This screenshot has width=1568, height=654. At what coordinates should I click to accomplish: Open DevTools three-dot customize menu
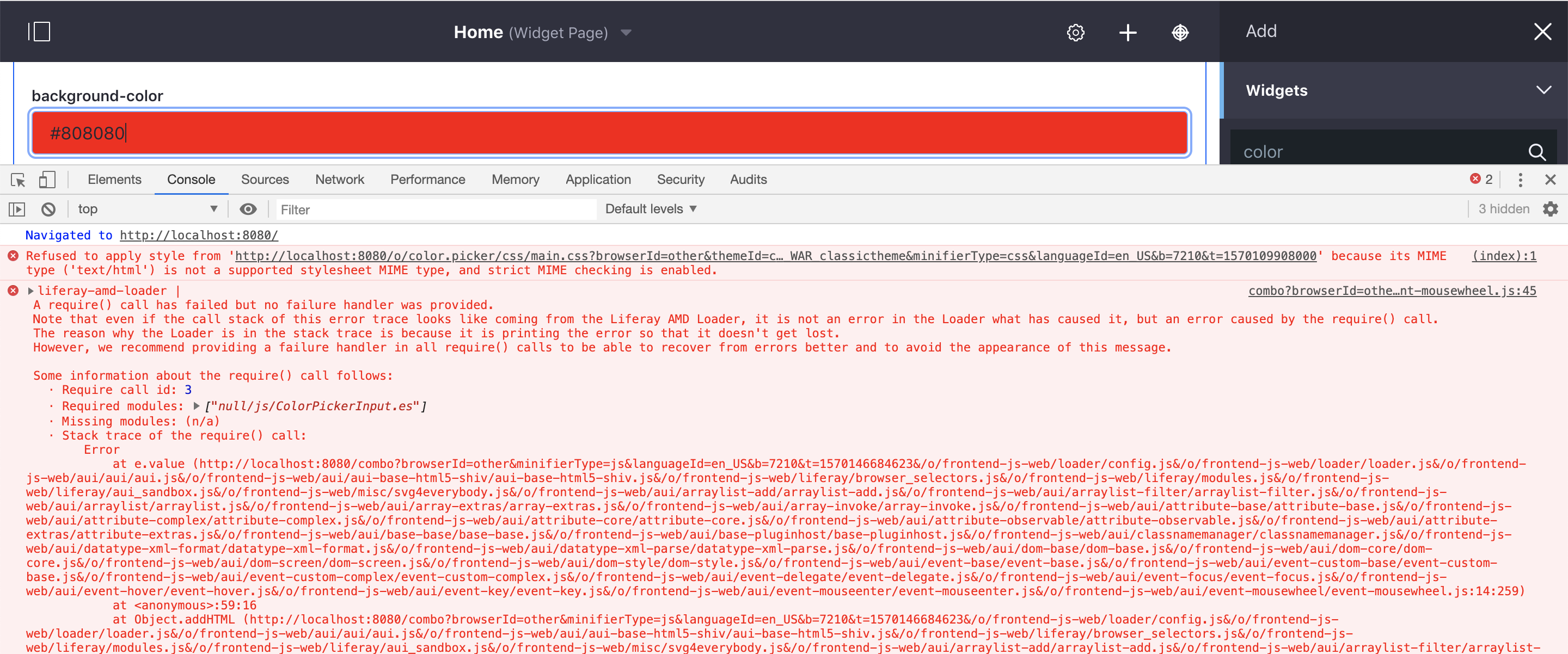1520,180
